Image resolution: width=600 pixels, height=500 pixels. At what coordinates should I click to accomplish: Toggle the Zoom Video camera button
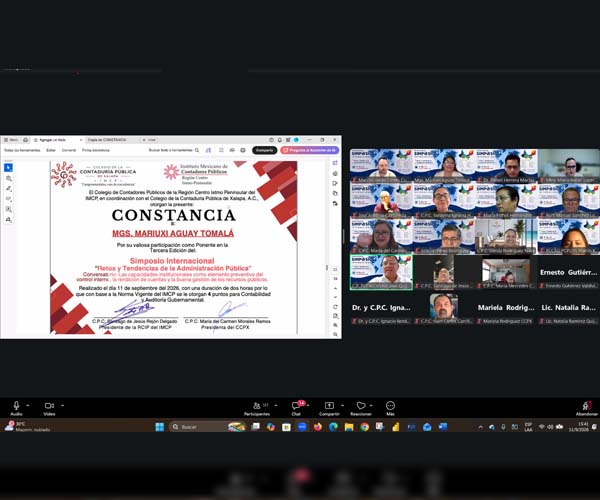49,408
